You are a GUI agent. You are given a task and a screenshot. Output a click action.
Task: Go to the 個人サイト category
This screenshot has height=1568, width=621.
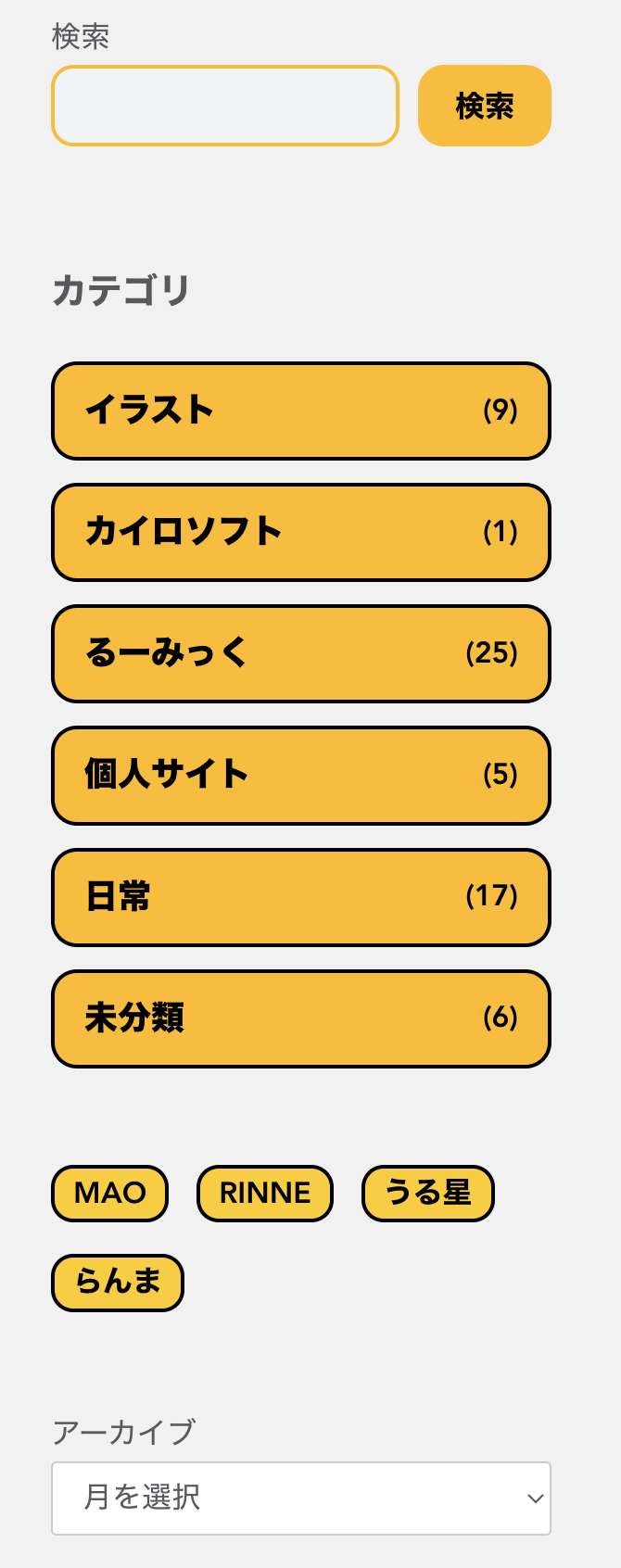167,775
